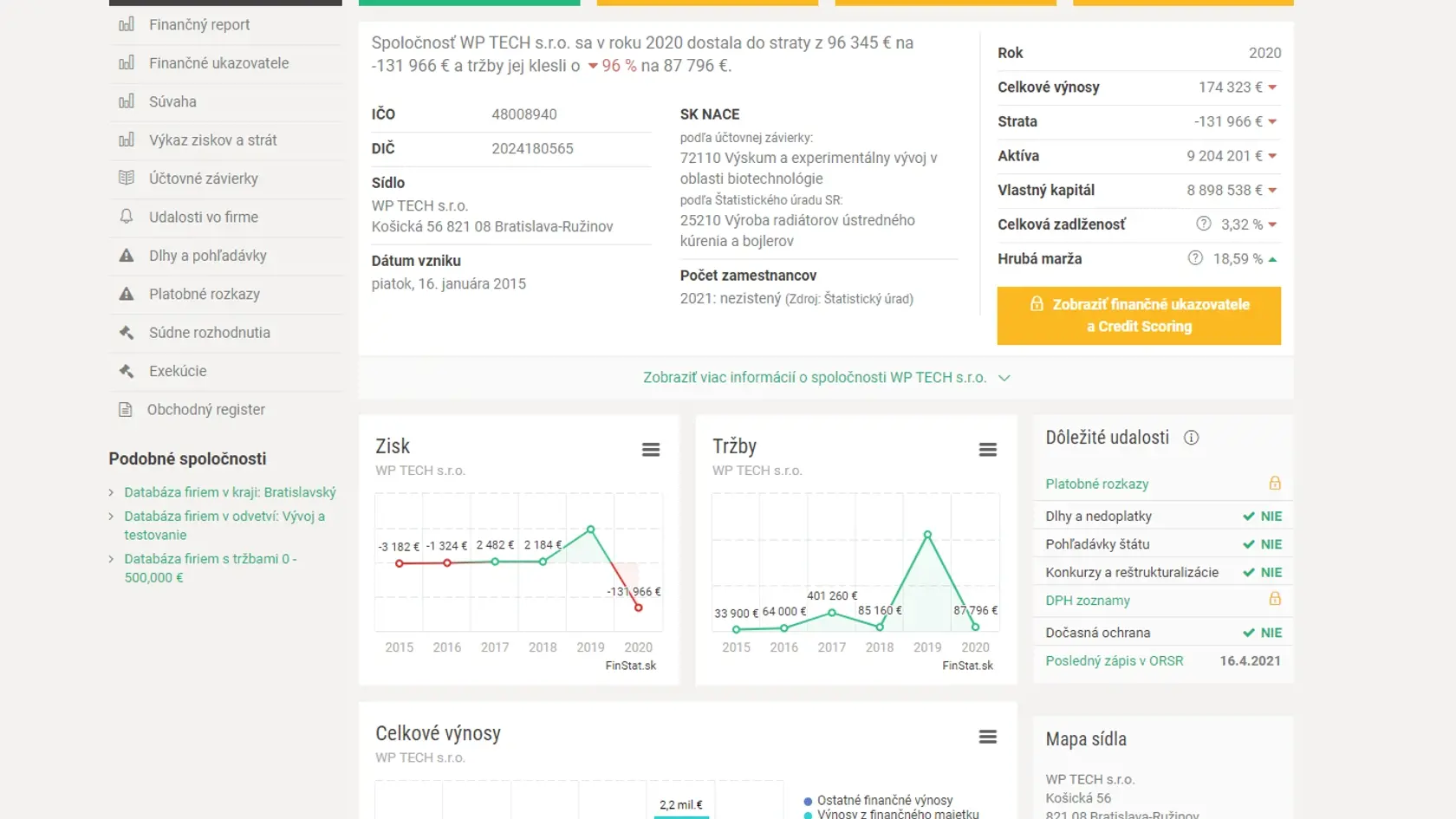Click Ostatné finančné výnosy legend item
The image size is (1456, 819).
(x=878, y=801)
